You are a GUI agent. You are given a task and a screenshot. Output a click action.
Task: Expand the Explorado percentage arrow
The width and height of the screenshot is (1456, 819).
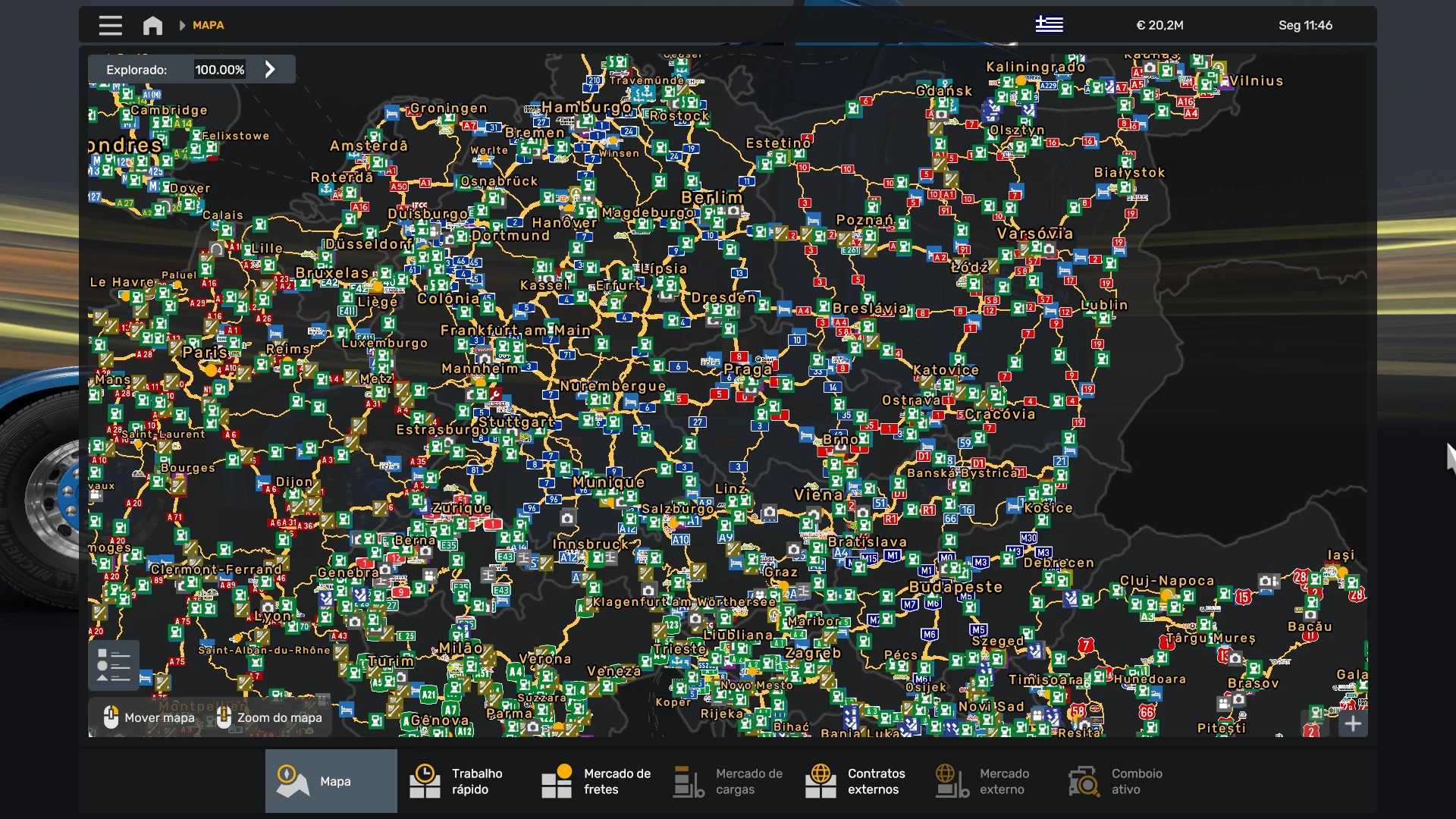tap(270, 70)
